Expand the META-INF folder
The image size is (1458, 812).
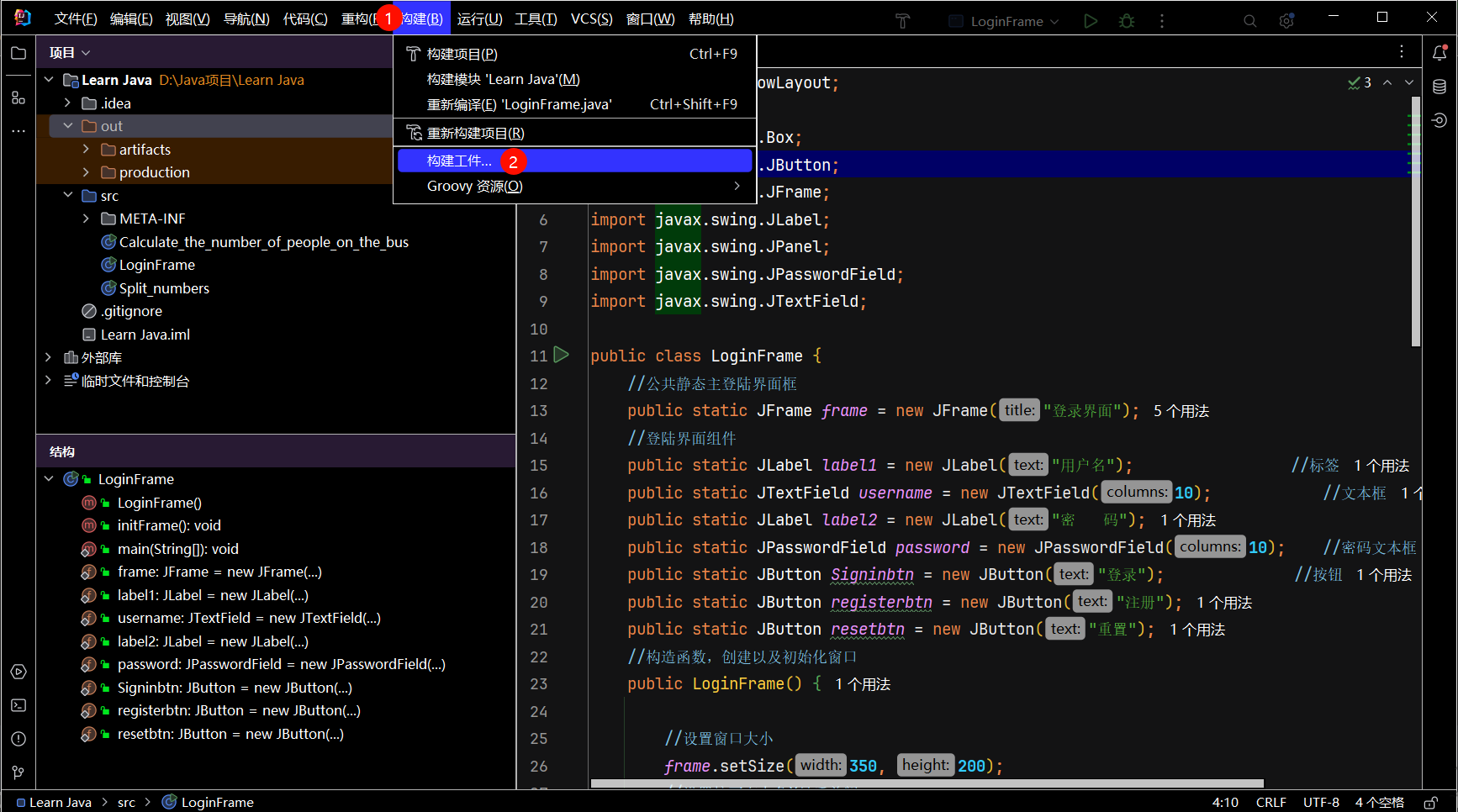[86, 219]
